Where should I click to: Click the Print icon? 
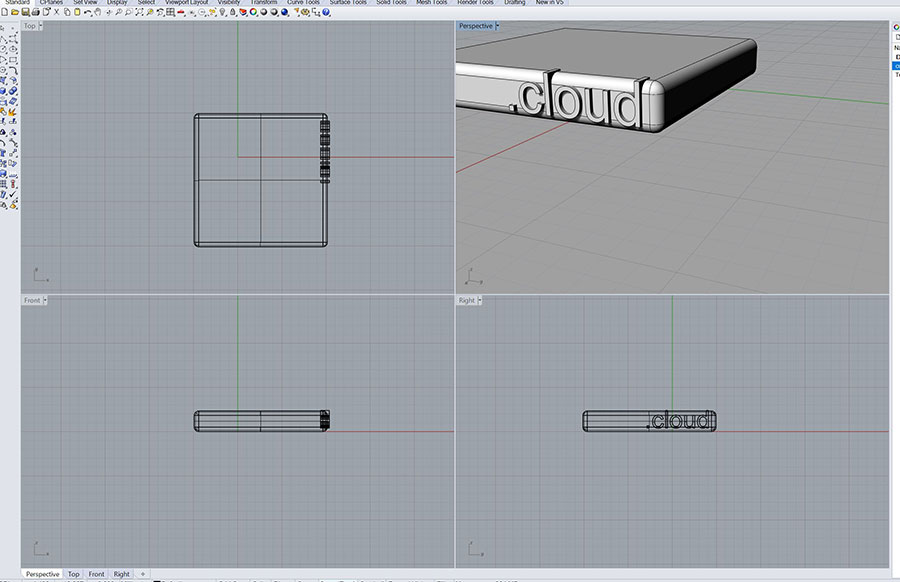[x=35, y=11]
